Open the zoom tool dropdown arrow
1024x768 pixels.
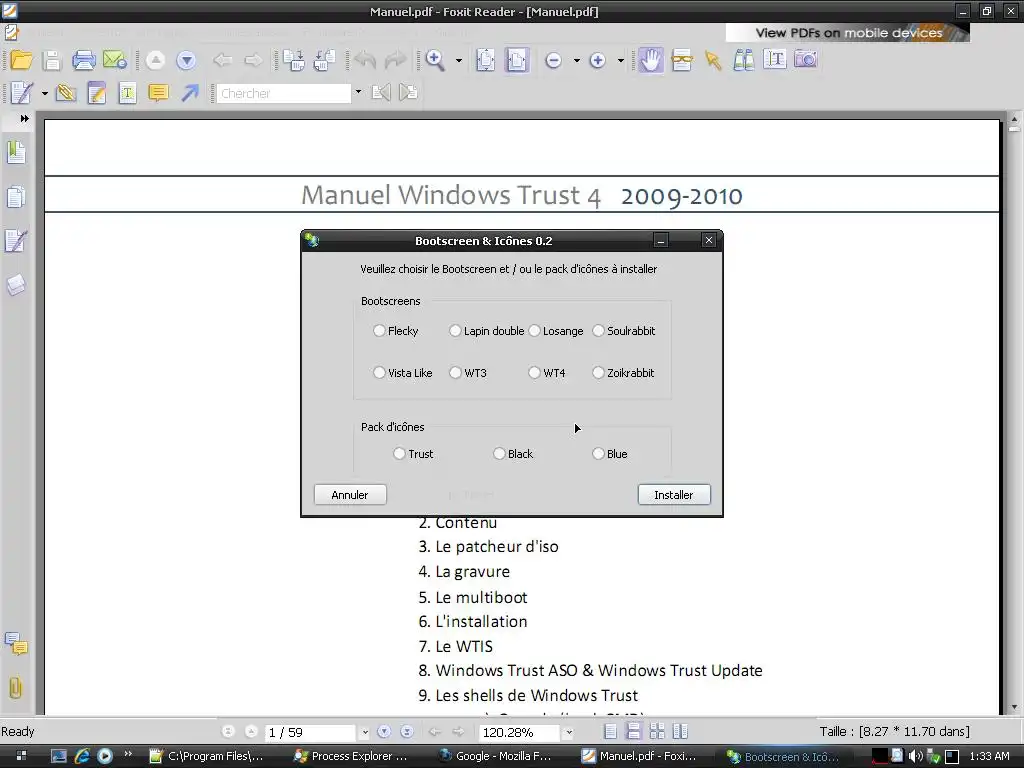tap(459, 61)
